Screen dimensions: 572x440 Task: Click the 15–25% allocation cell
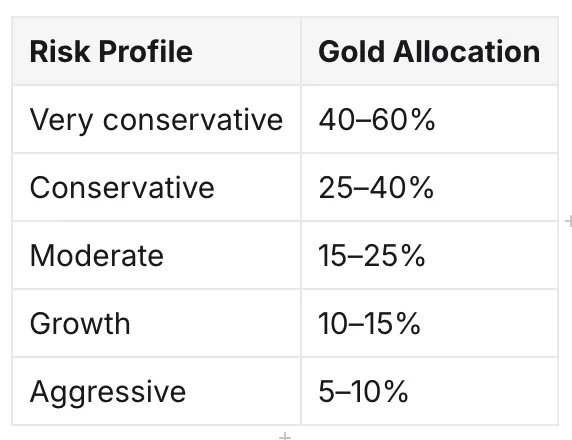click(430, 255)
